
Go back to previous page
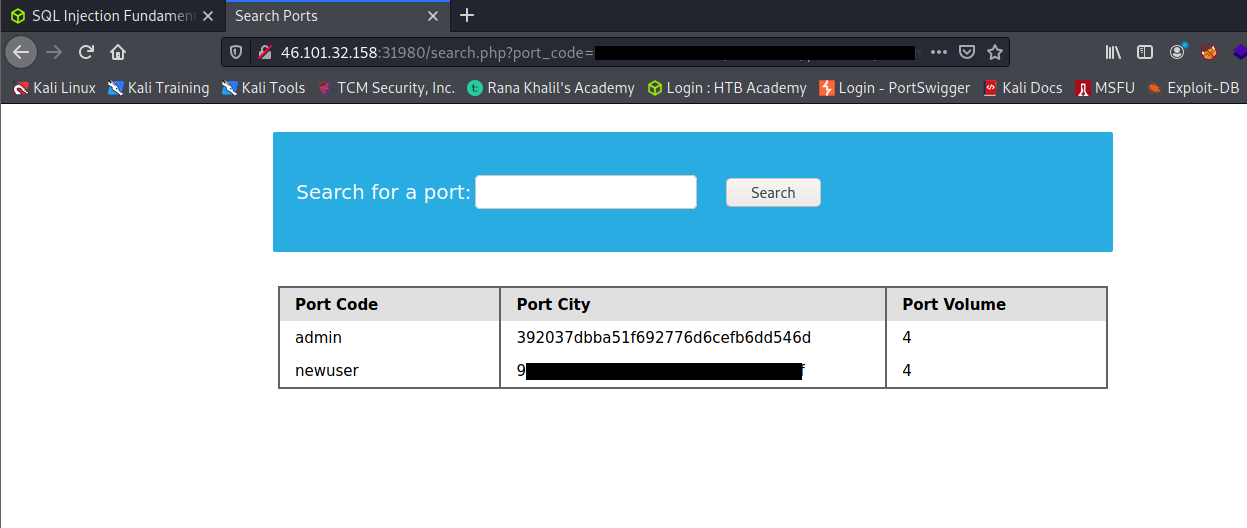[21, 52]
